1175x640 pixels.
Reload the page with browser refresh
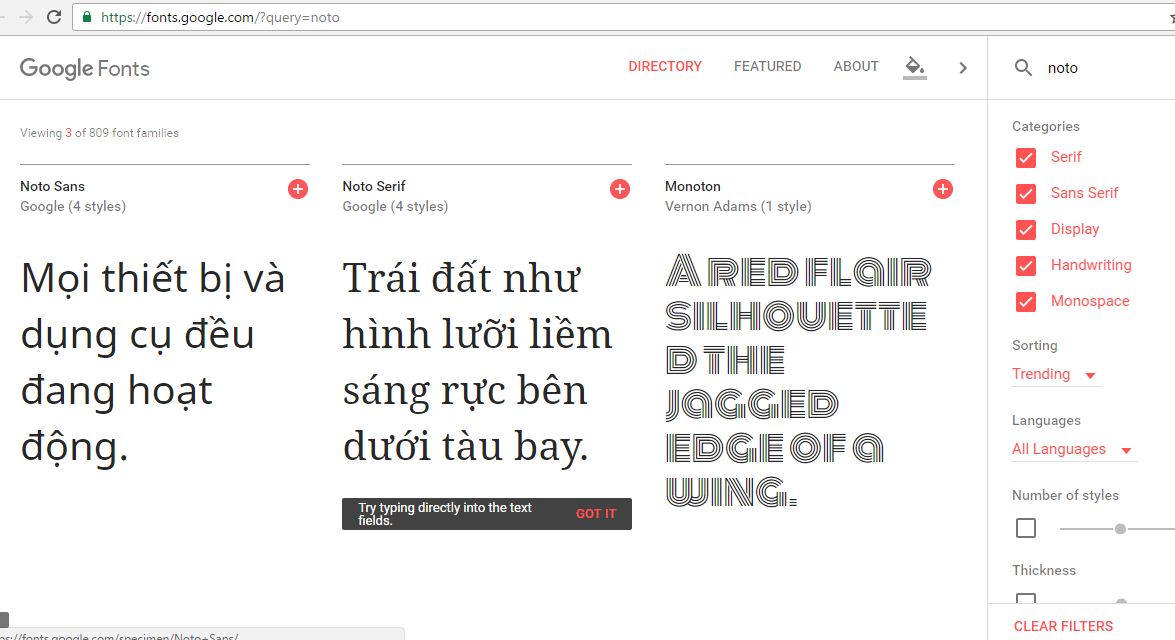click(54, 17)
